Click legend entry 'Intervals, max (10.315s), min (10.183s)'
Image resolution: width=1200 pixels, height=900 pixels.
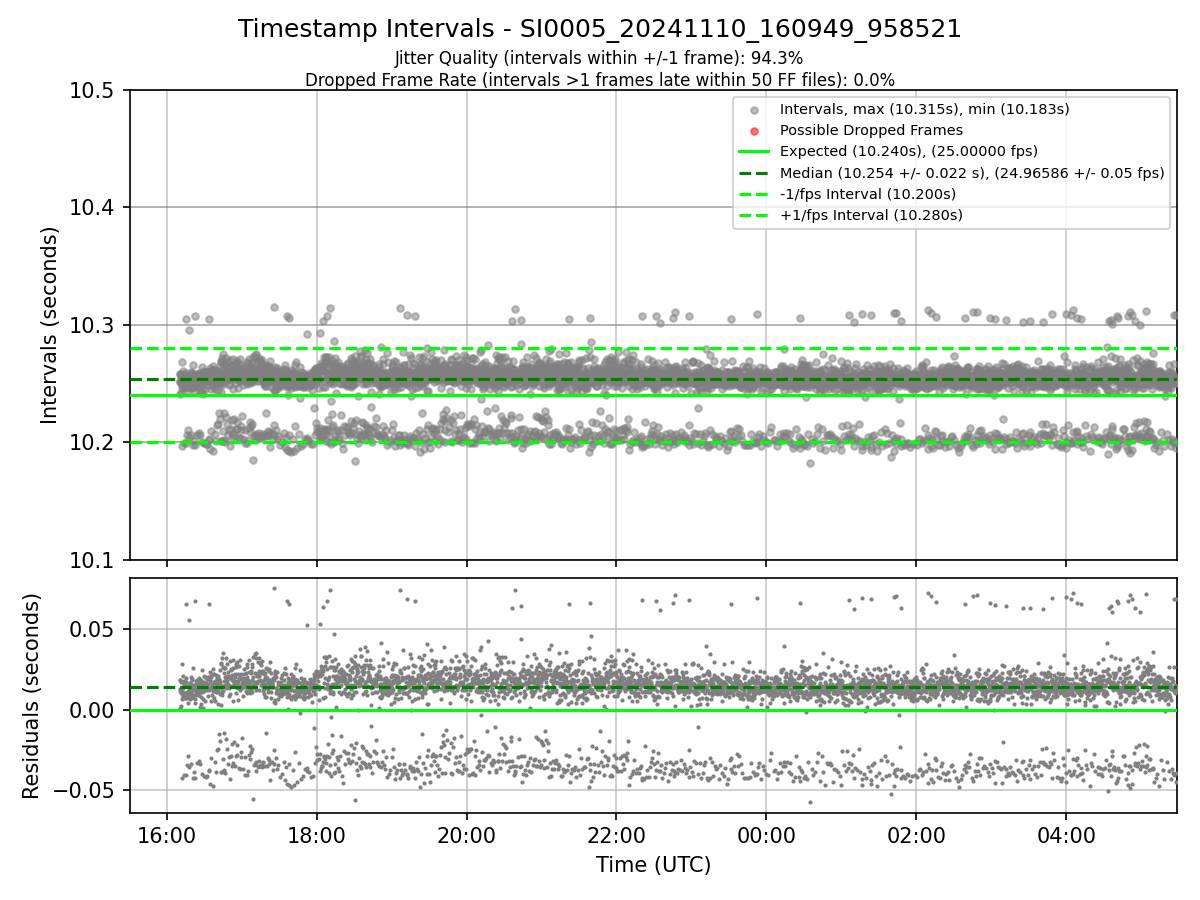(x=925, y=109)
